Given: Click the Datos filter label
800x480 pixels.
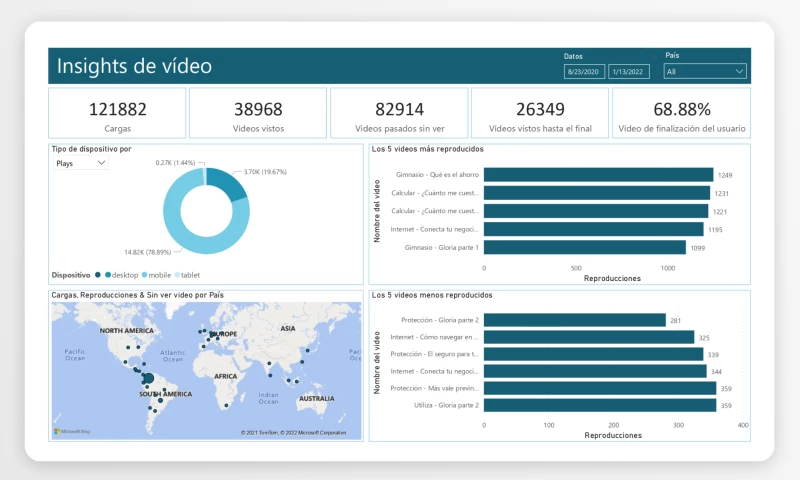Looking at the screenshot, I should 573,56.
